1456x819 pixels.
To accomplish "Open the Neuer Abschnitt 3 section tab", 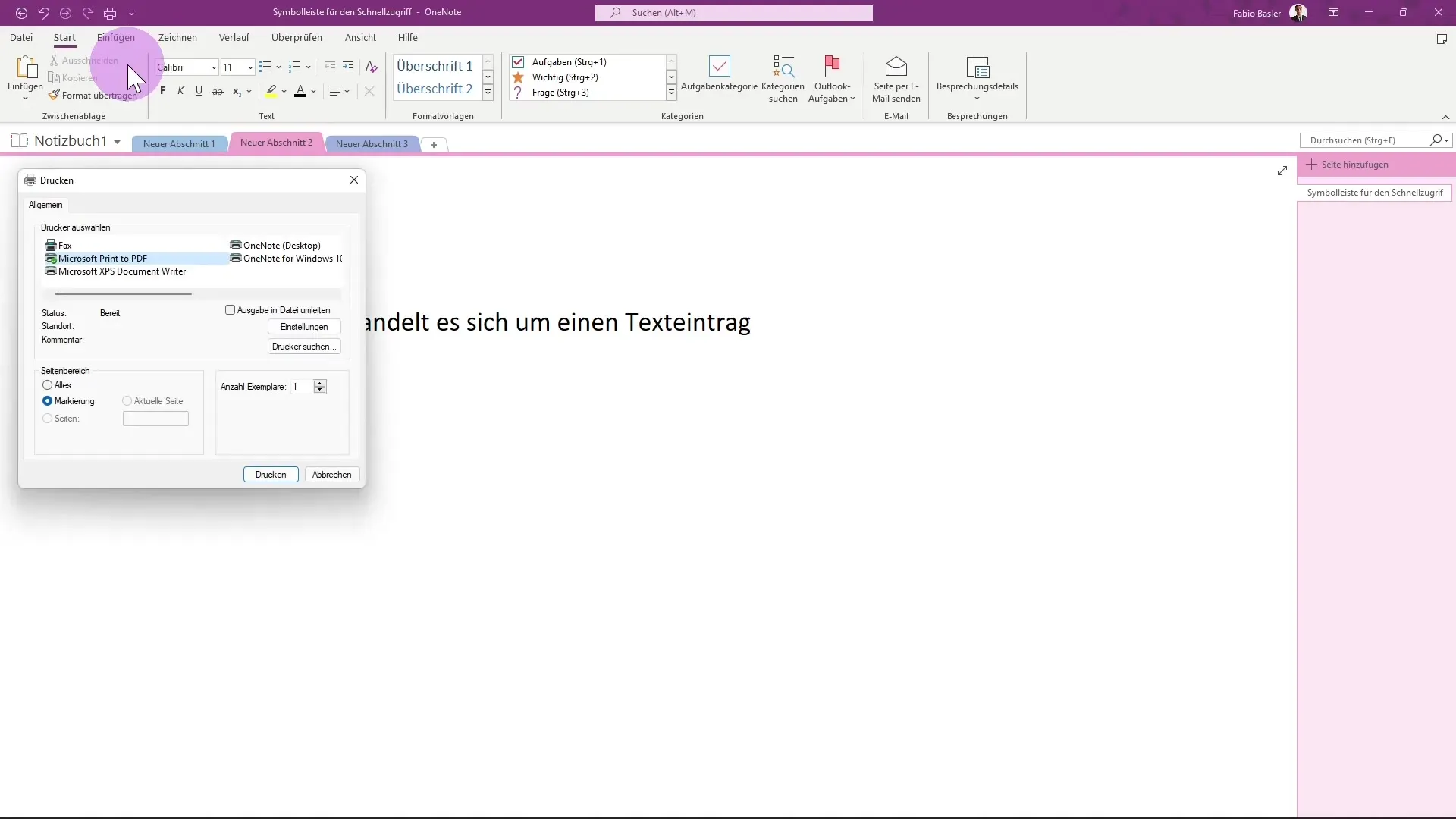I will click(x=372, y=144).
